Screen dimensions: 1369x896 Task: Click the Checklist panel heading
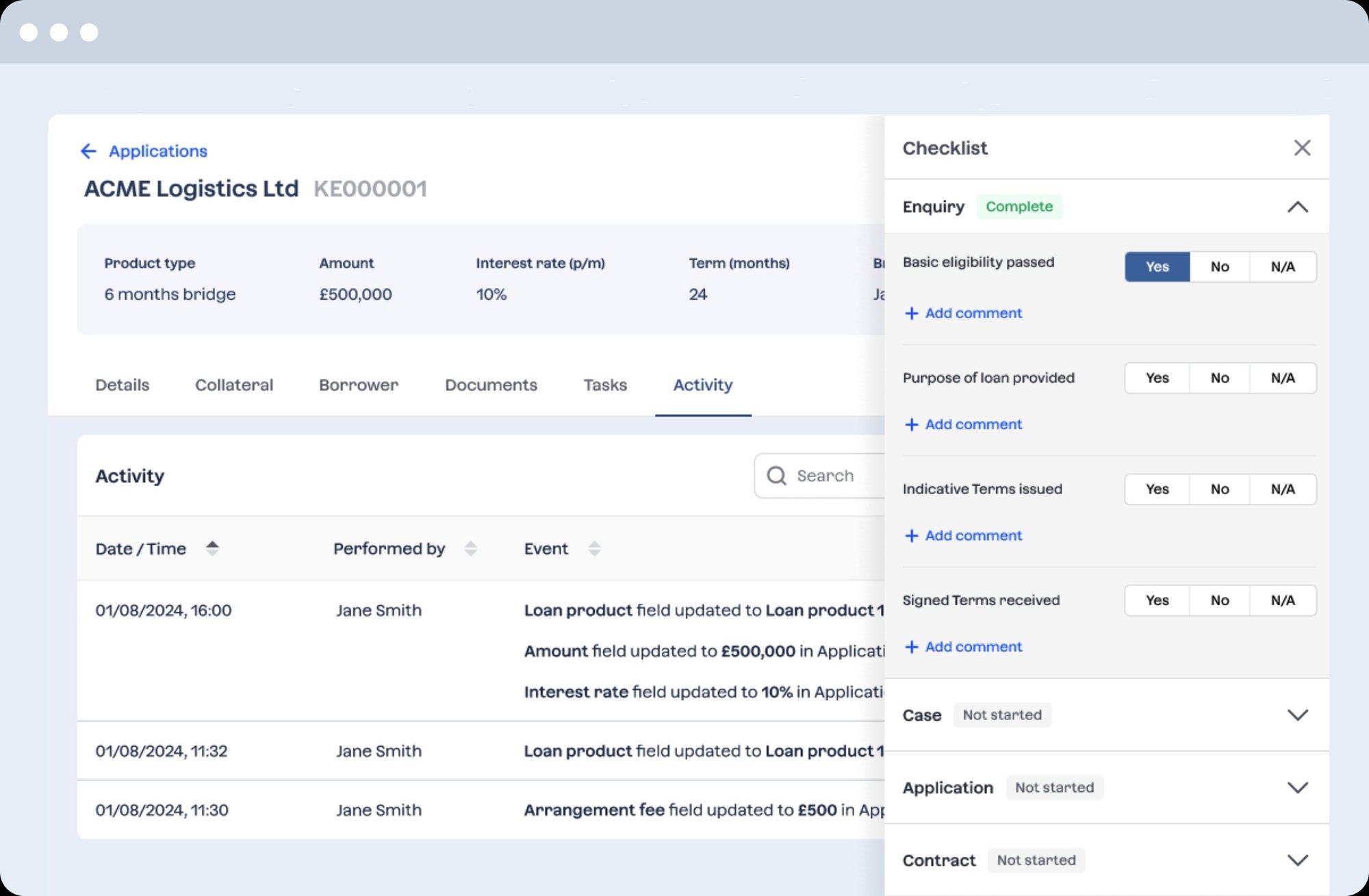(x=945, y=148)
